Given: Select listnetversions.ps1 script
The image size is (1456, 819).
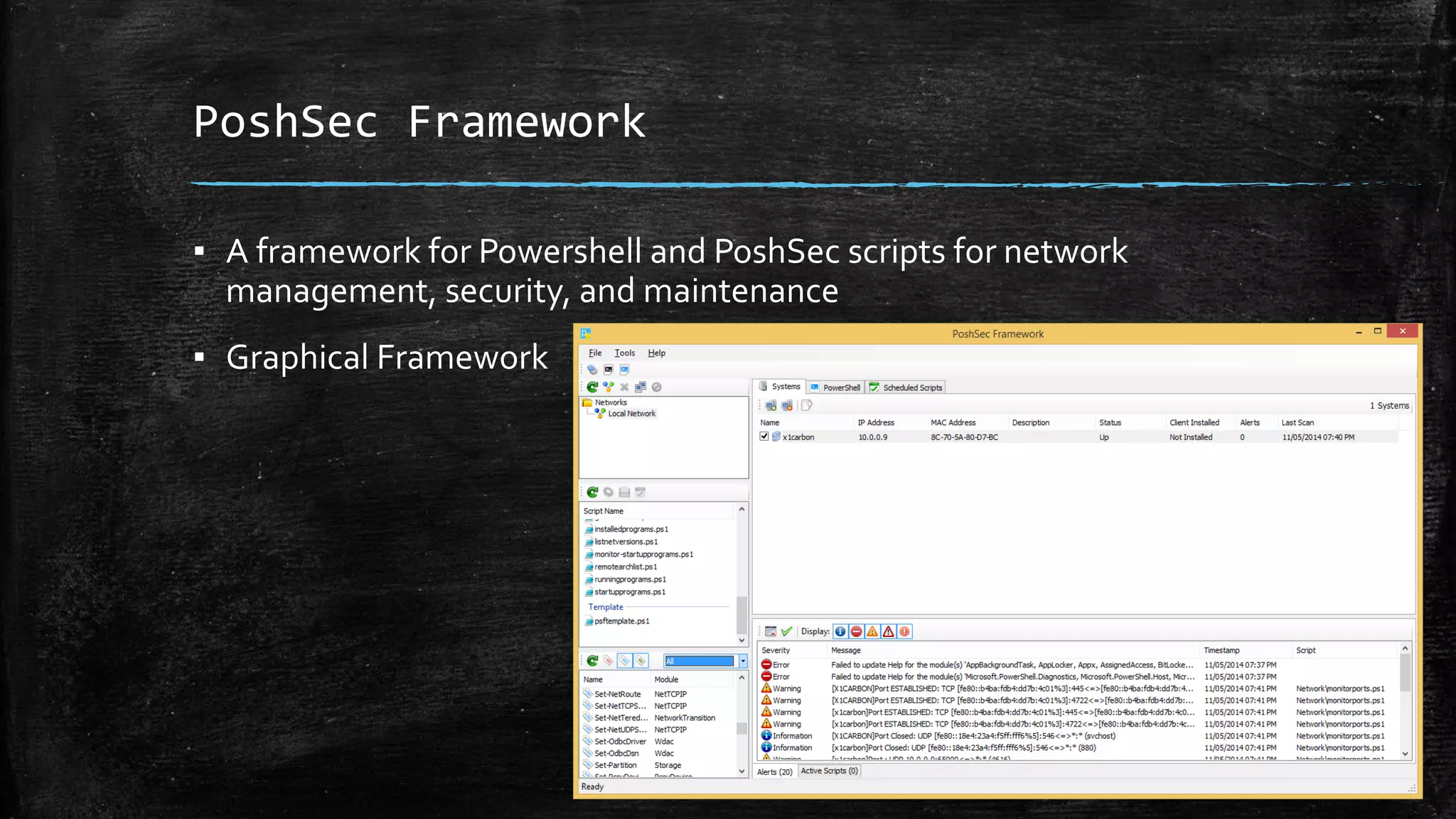Looking at the screenshot, I should coord(621,542).
